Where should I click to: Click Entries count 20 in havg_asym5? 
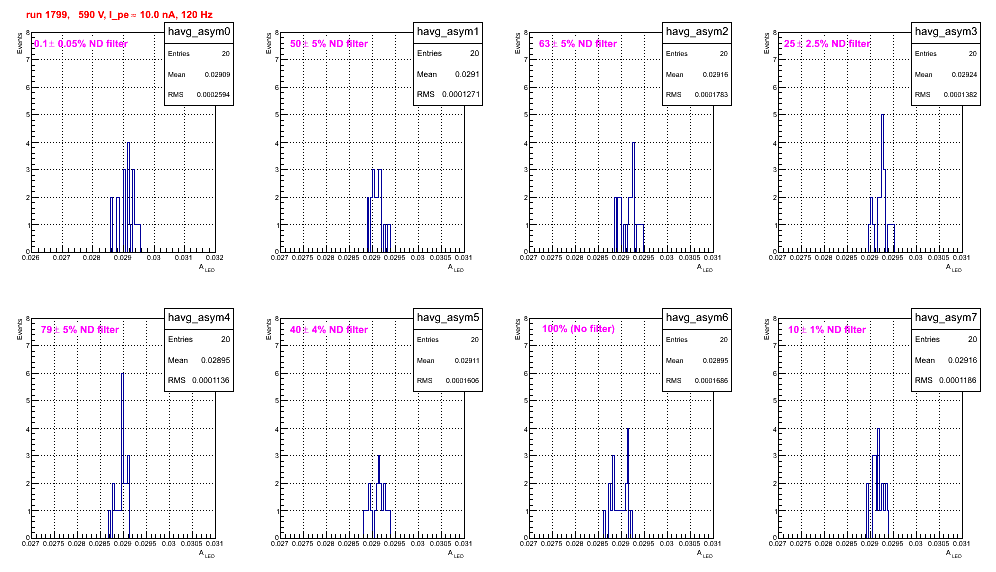[x=475, y=340]
